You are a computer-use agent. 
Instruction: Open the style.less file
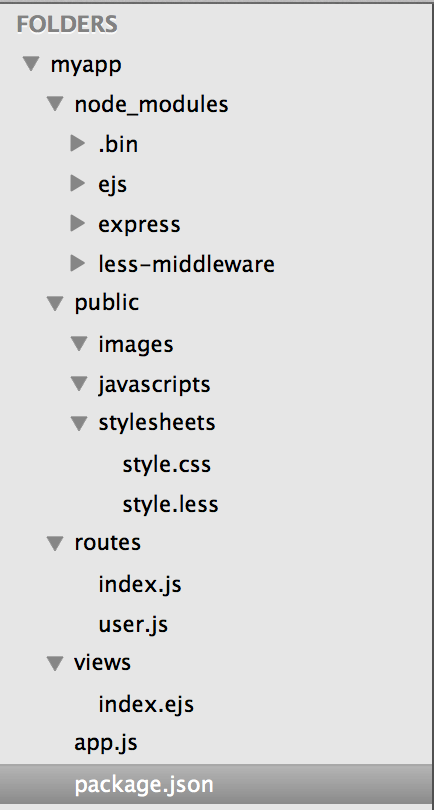pyautogui.click(x=170, y=504)
